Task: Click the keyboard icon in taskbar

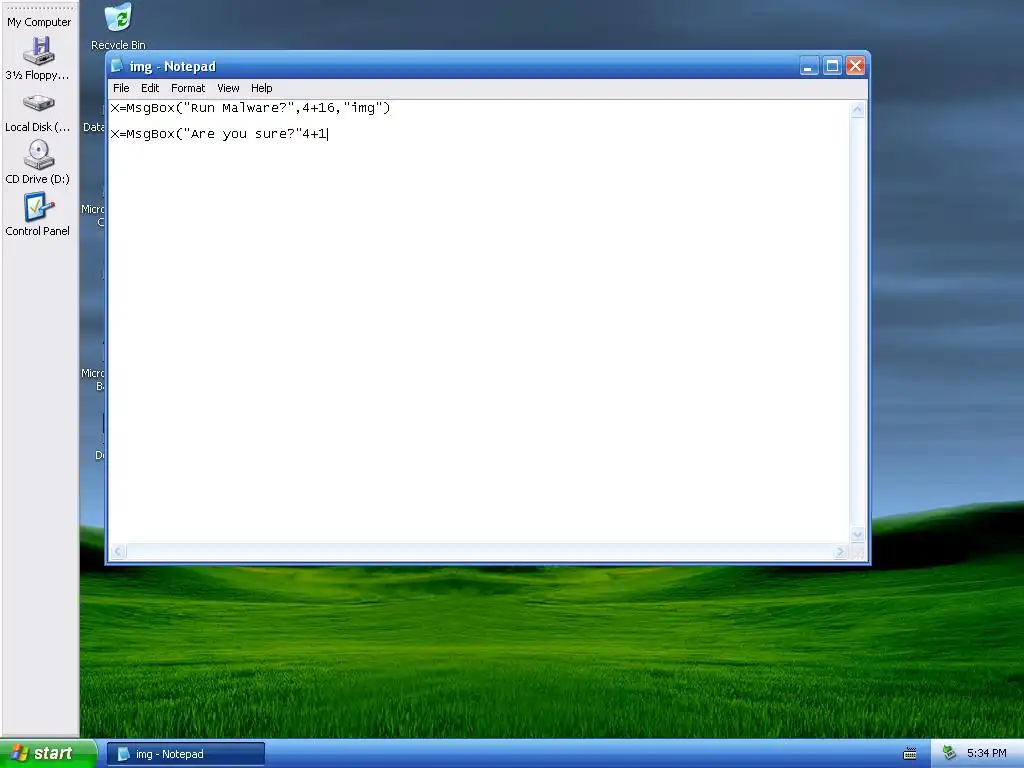Action: 910,754
